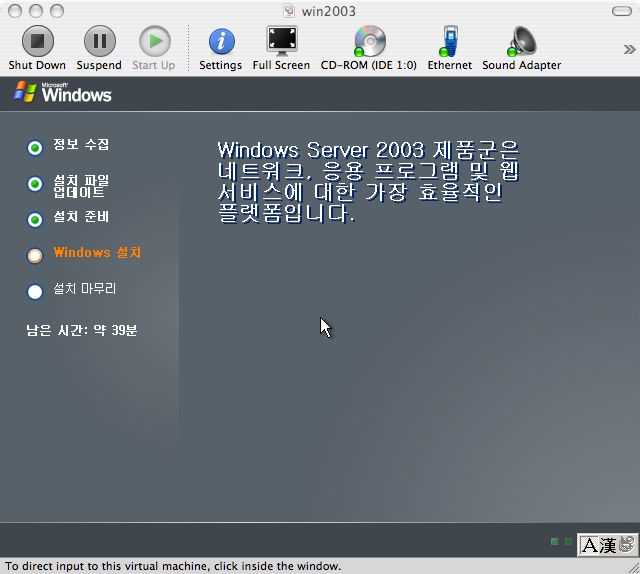640x574 pixels.
Task: Select the 정보 수집 step indicator
Action: [x=35, y=148]
